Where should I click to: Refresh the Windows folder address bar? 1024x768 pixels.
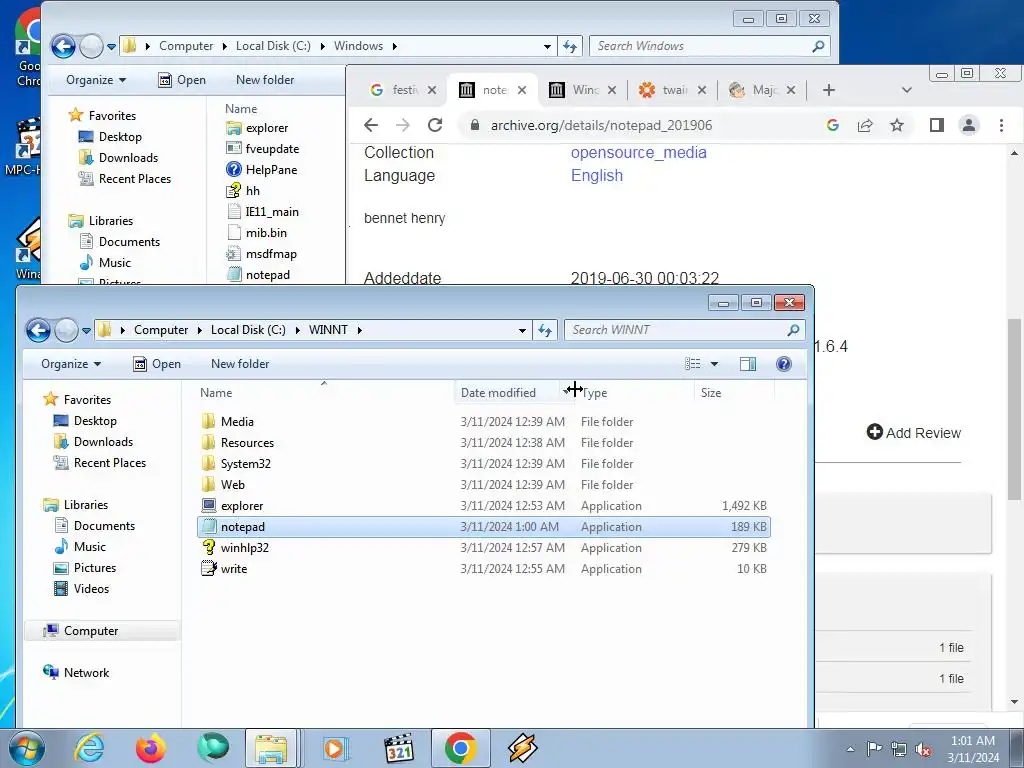[569, 46]
